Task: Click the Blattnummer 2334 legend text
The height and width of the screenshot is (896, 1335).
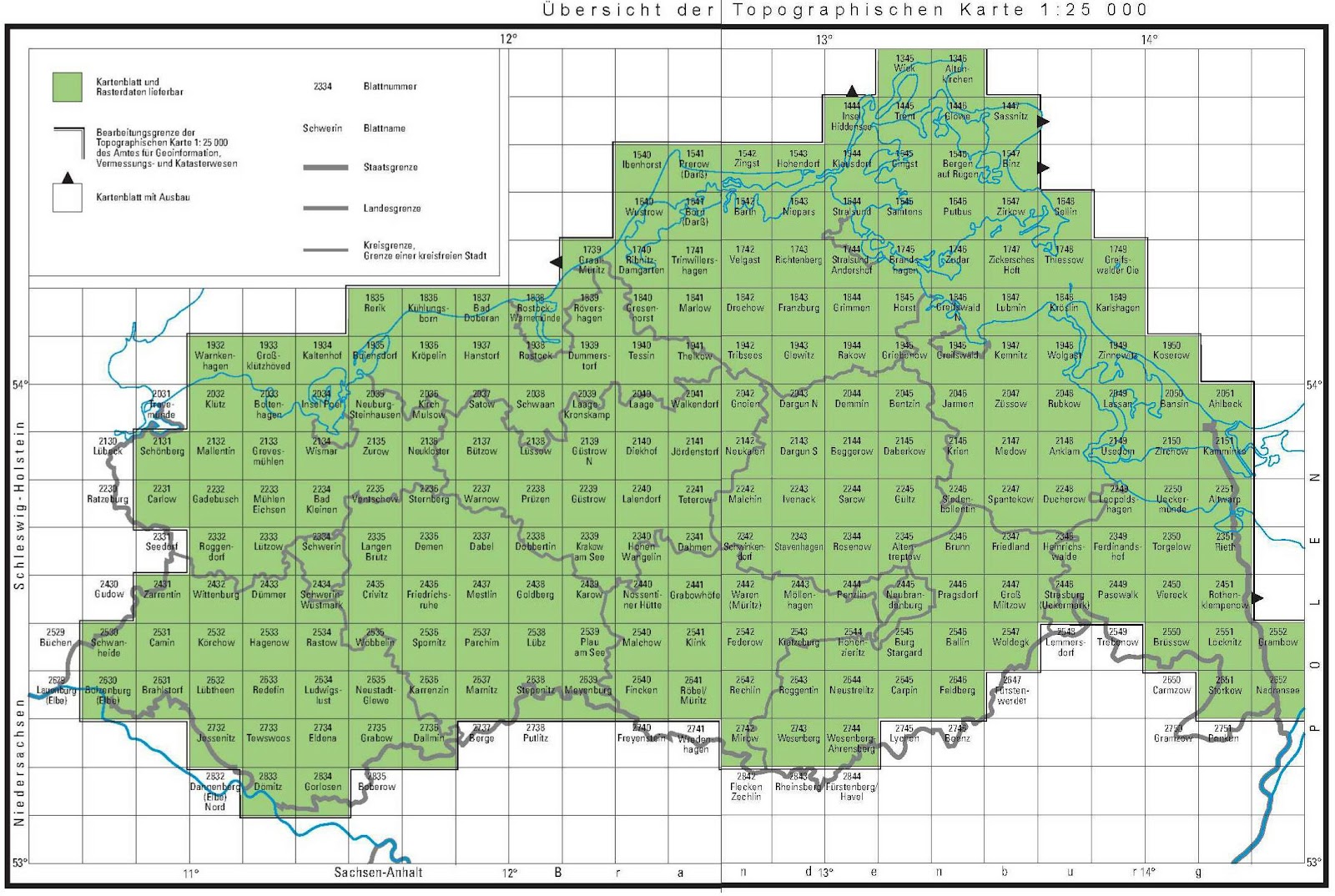Action: [x=321, y=86]
